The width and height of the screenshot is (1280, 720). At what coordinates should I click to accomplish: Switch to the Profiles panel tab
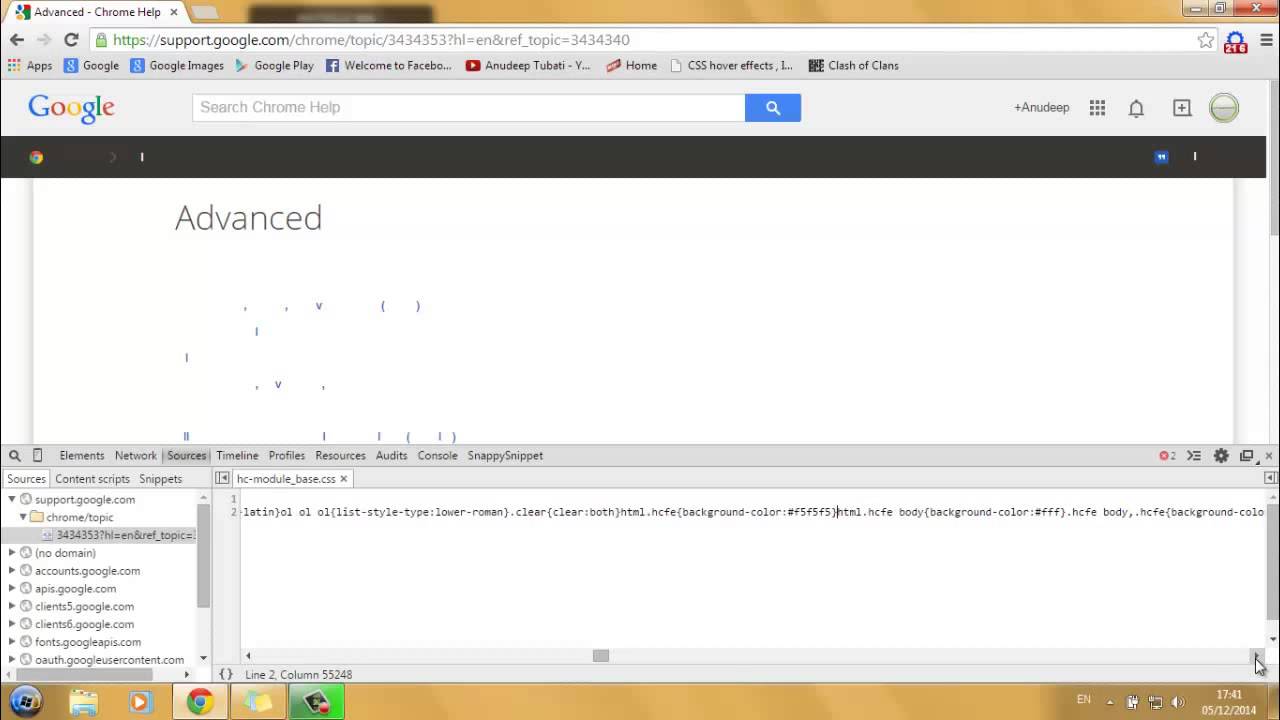287,456
